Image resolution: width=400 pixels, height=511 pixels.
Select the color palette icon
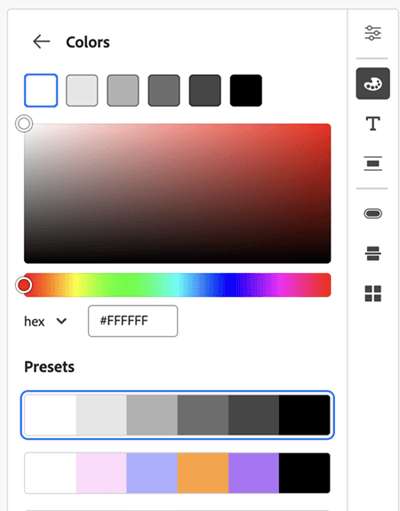pos(373,84)
